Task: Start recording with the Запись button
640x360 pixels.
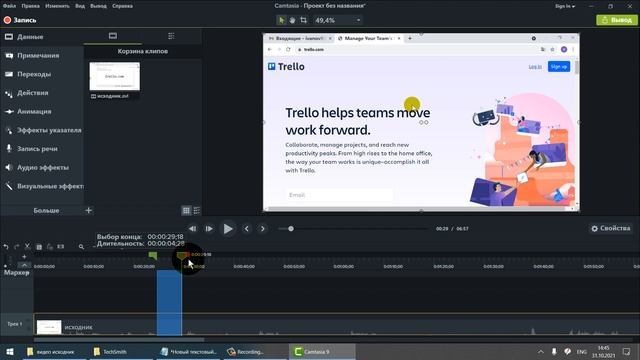Action: click(x=20, y=20)
